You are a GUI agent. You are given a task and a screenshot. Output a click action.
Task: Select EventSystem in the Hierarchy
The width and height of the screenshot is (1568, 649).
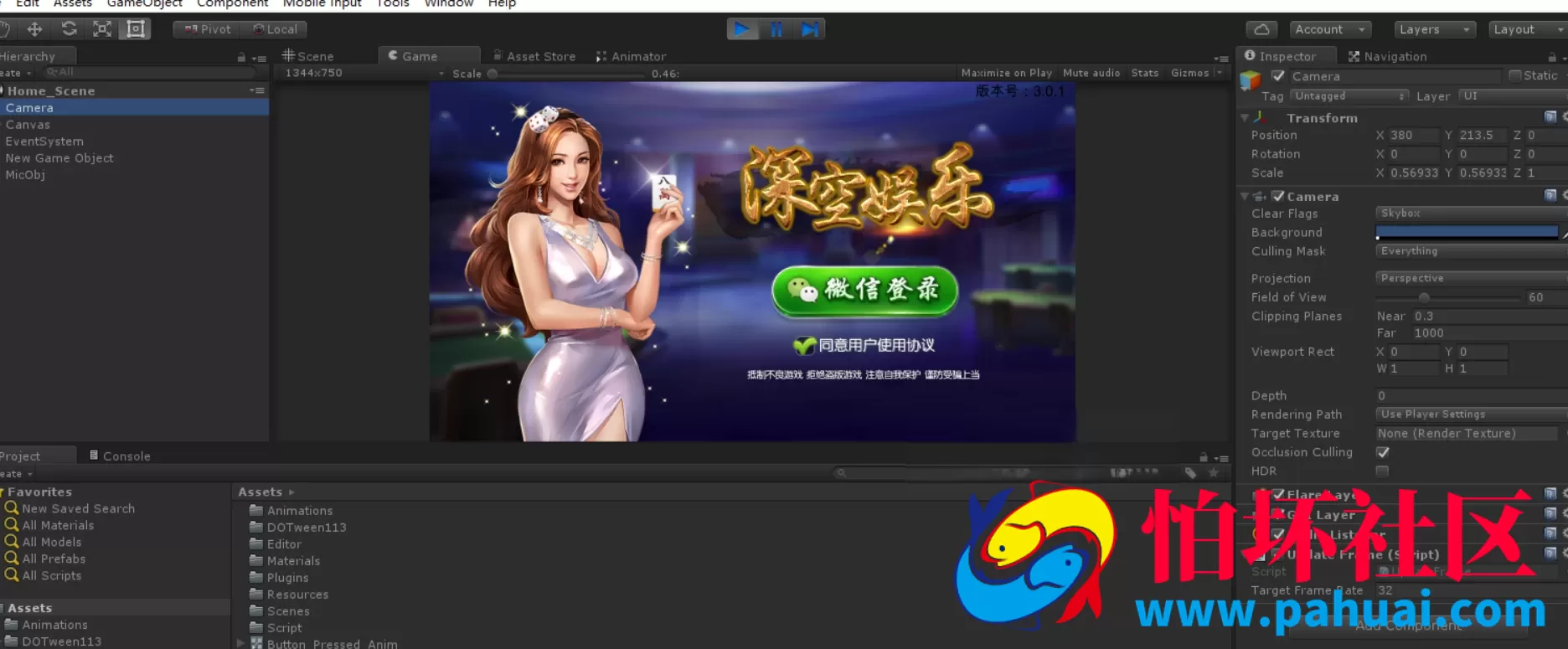coord(44,141)
